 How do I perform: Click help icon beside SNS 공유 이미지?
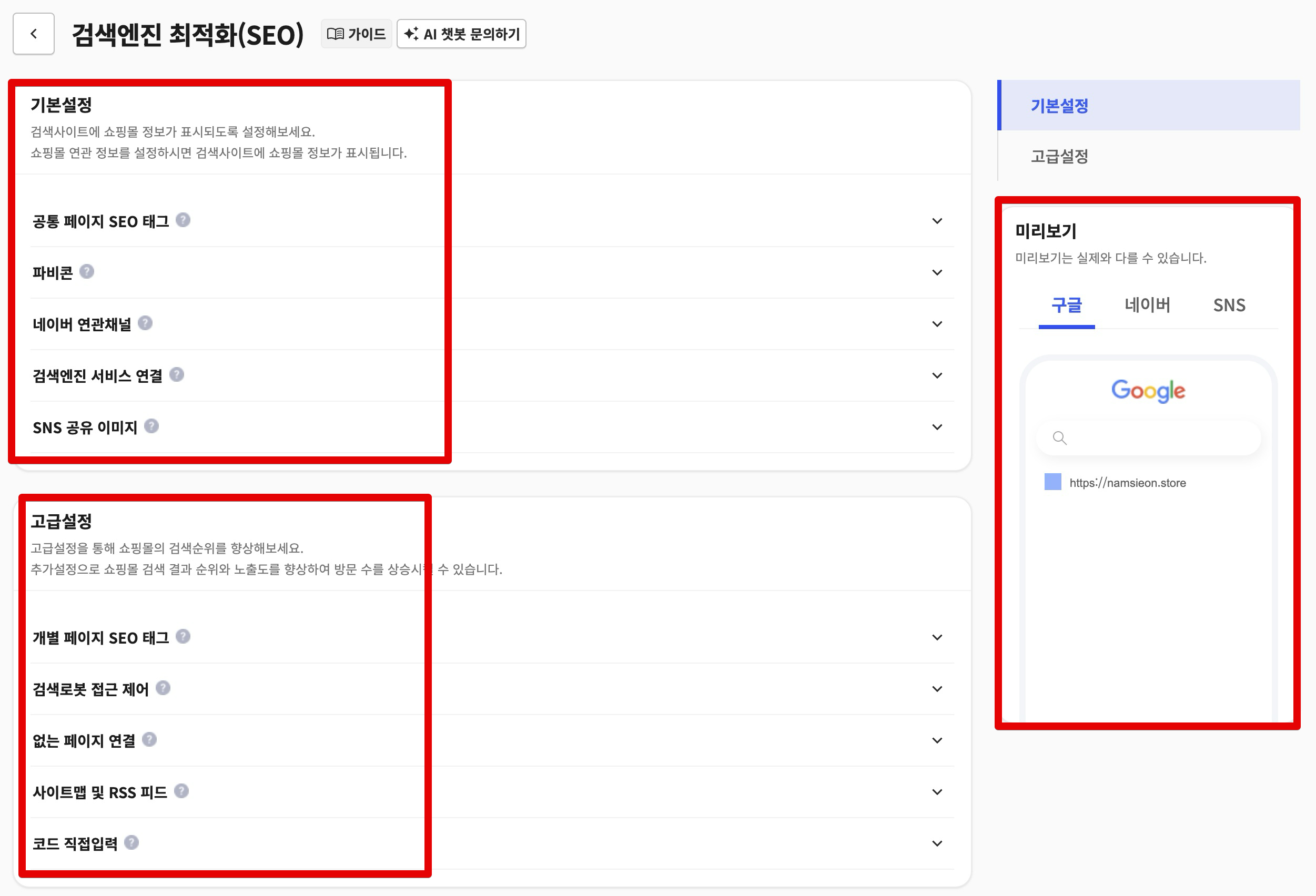coord(151,425)
